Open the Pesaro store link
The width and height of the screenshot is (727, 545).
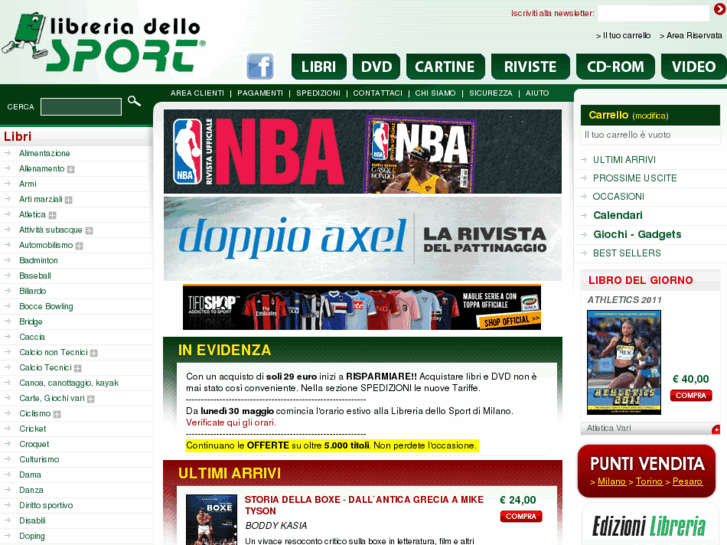(x=687, y=481)
